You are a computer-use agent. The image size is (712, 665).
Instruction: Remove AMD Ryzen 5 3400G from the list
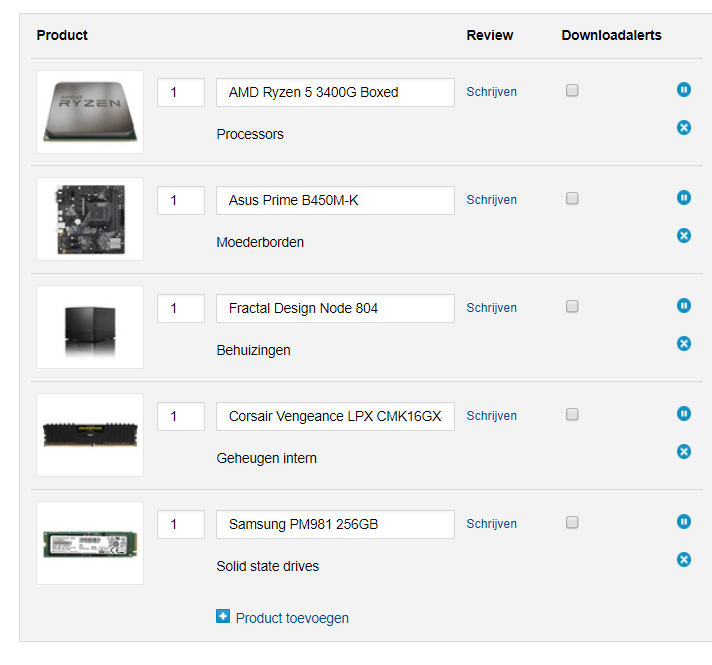(x=684, y=128)
